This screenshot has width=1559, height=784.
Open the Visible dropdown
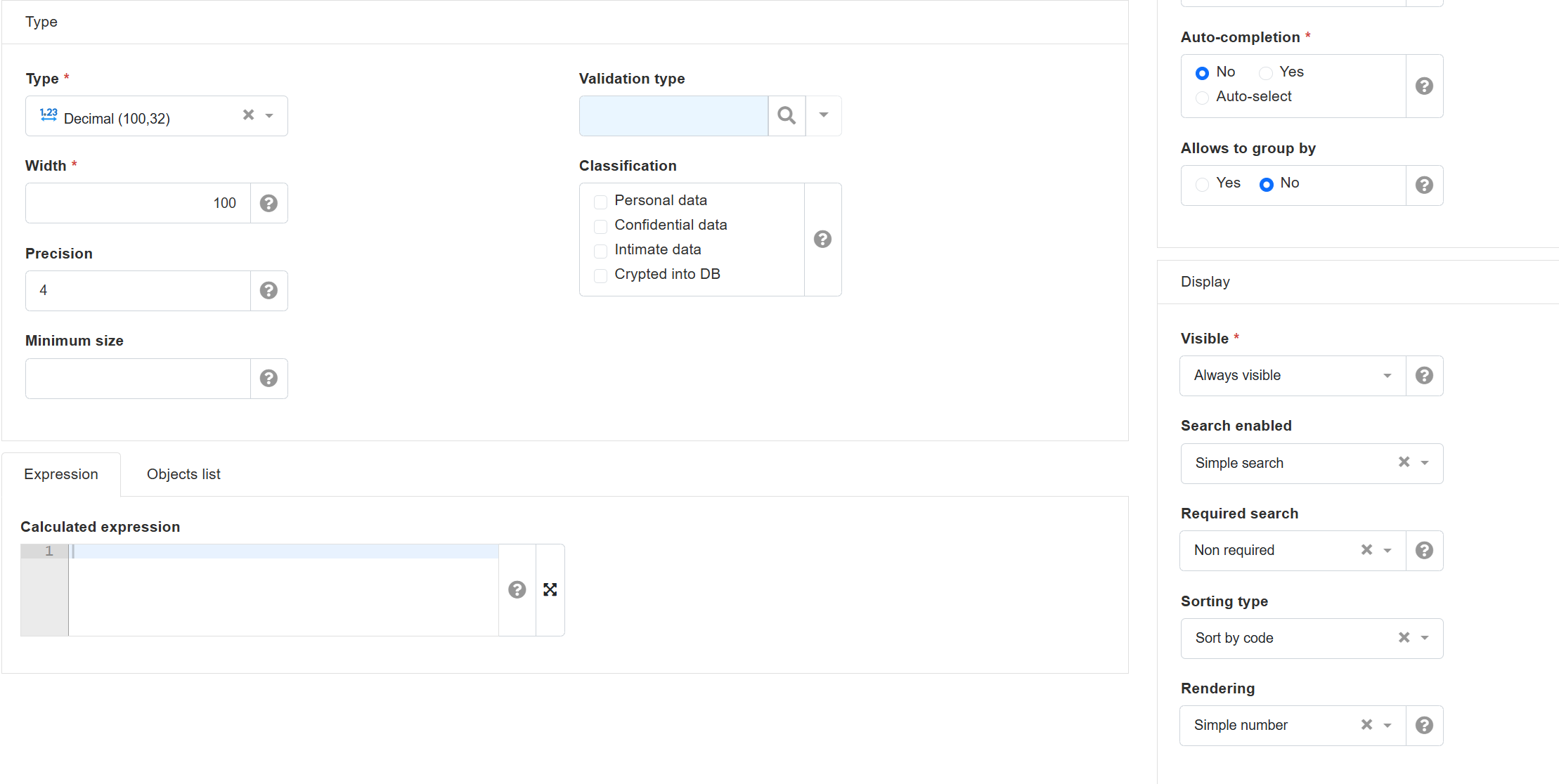click(x=1292, y=376)
